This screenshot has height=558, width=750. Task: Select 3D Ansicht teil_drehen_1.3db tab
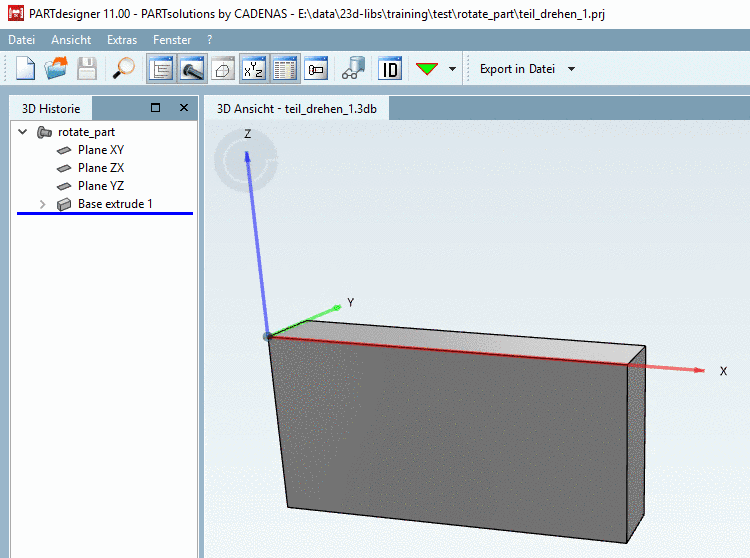(297, 109)
